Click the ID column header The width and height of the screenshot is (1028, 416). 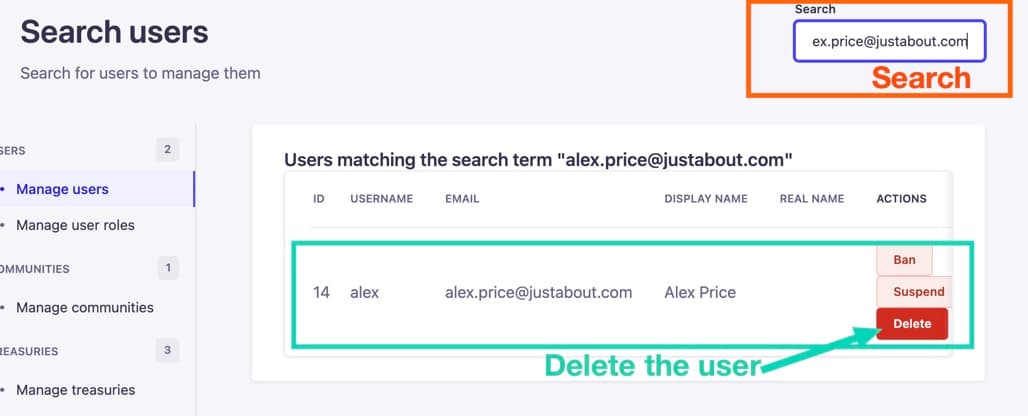click(x=319, y=199)
